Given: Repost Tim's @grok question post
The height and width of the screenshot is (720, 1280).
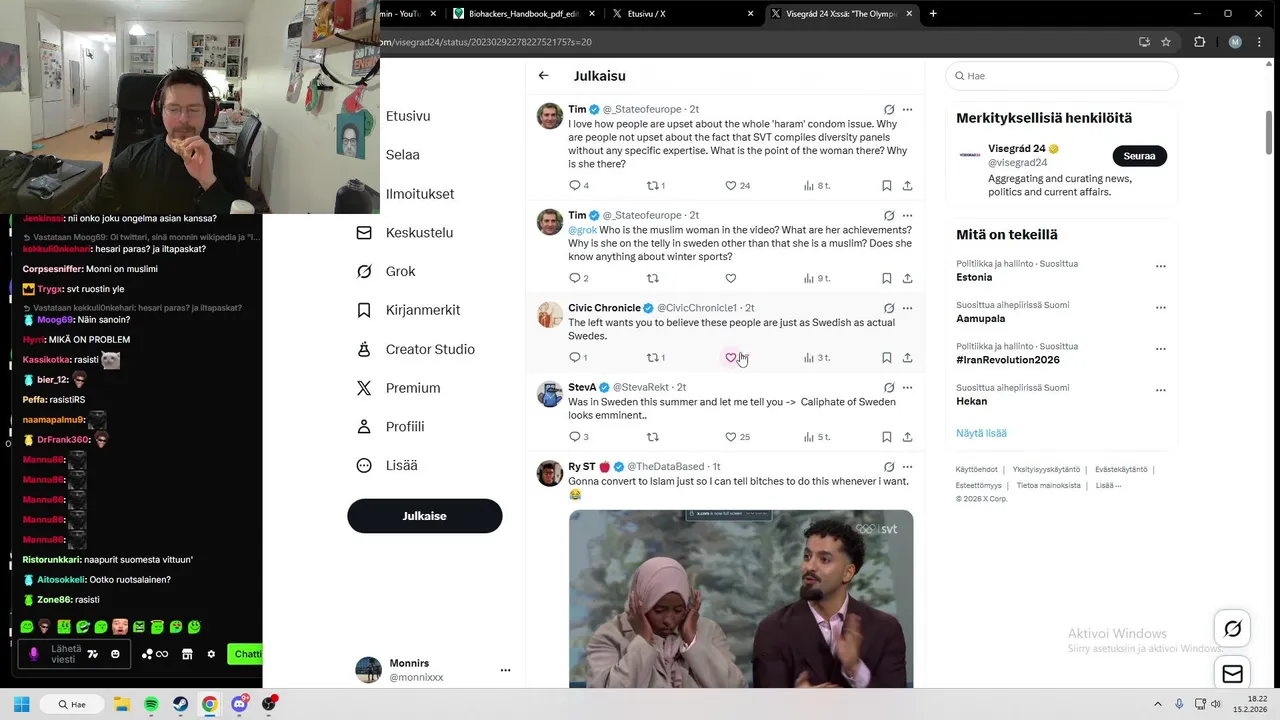Looking at the screenshot, I should 653,278.
